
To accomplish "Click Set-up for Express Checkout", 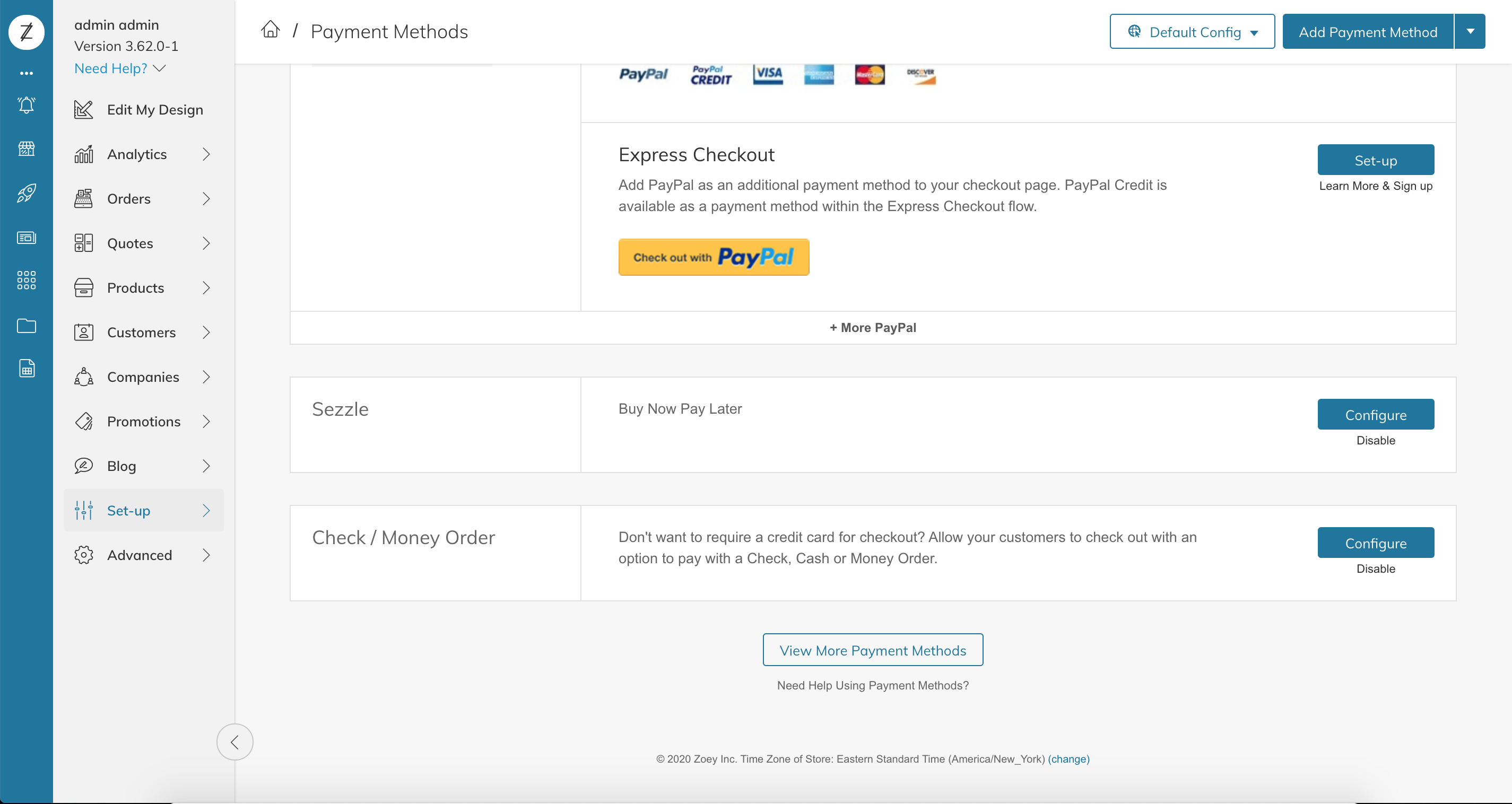I will pyautogui.click(x=1375, y=160).
